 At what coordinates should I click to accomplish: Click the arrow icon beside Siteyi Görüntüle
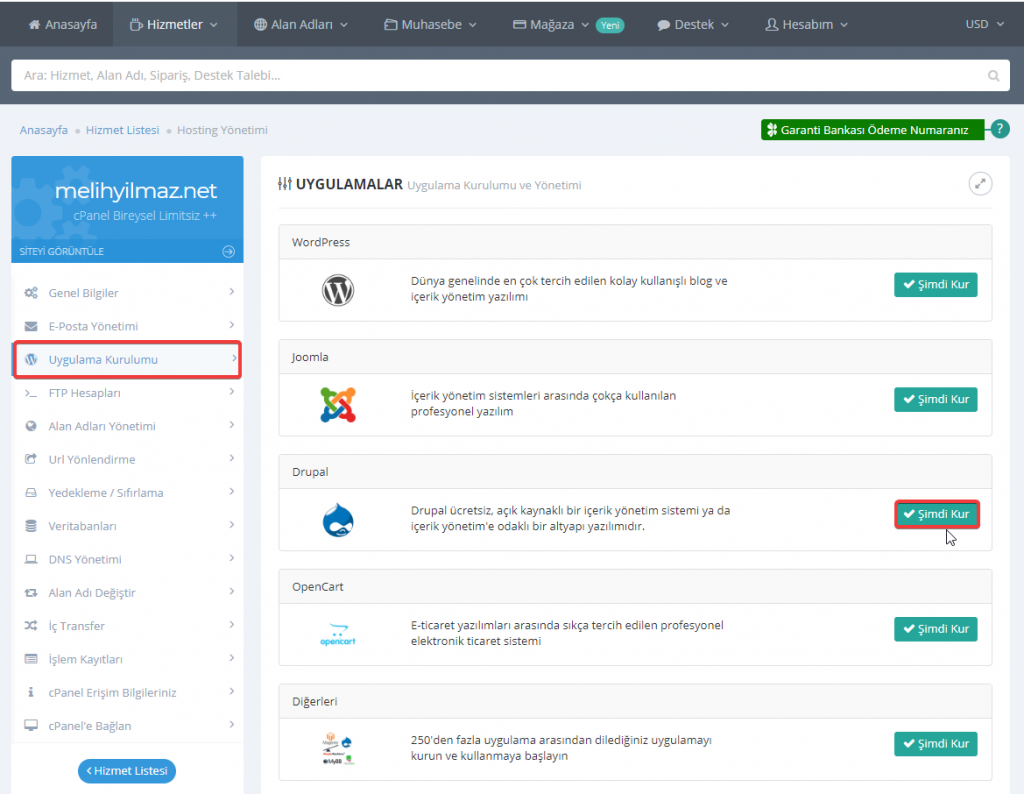point(229,252)
